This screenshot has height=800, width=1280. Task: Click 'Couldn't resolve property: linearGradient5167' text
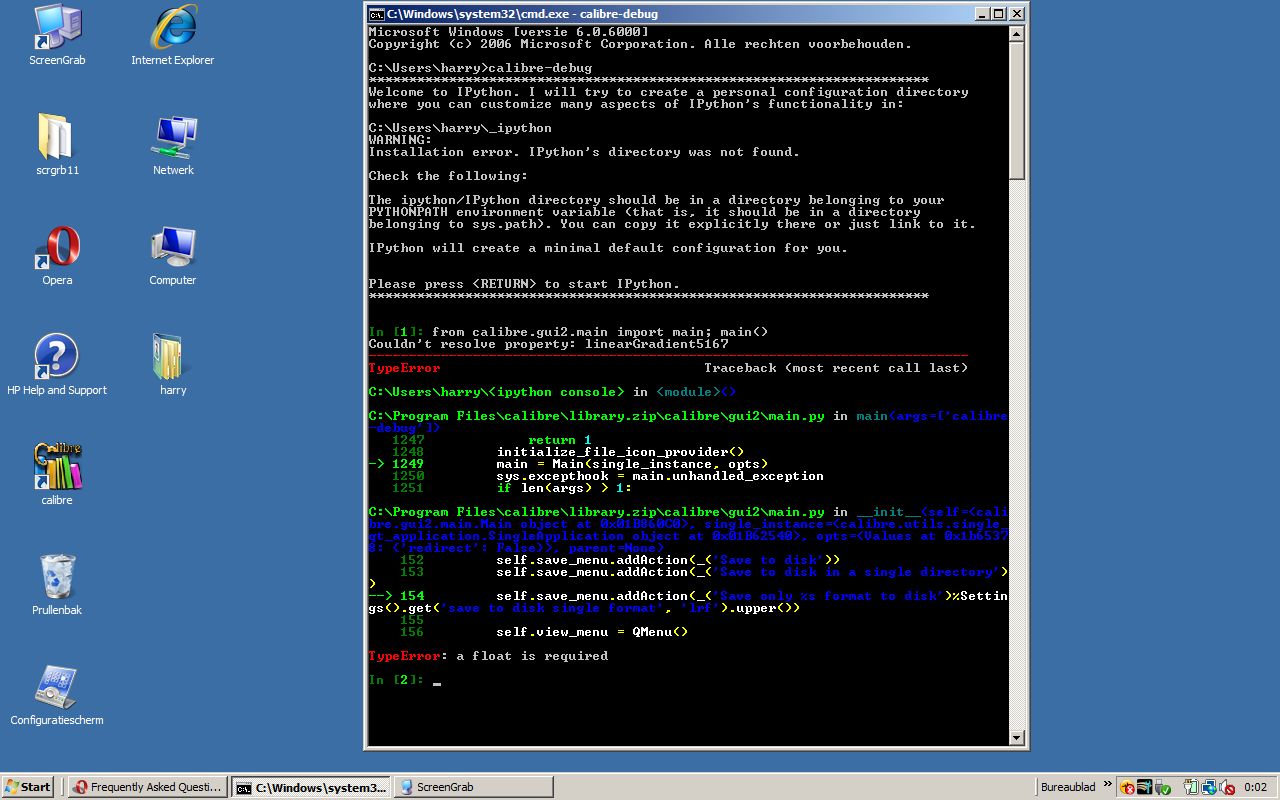pyautogui.click(x=548, y=344)
